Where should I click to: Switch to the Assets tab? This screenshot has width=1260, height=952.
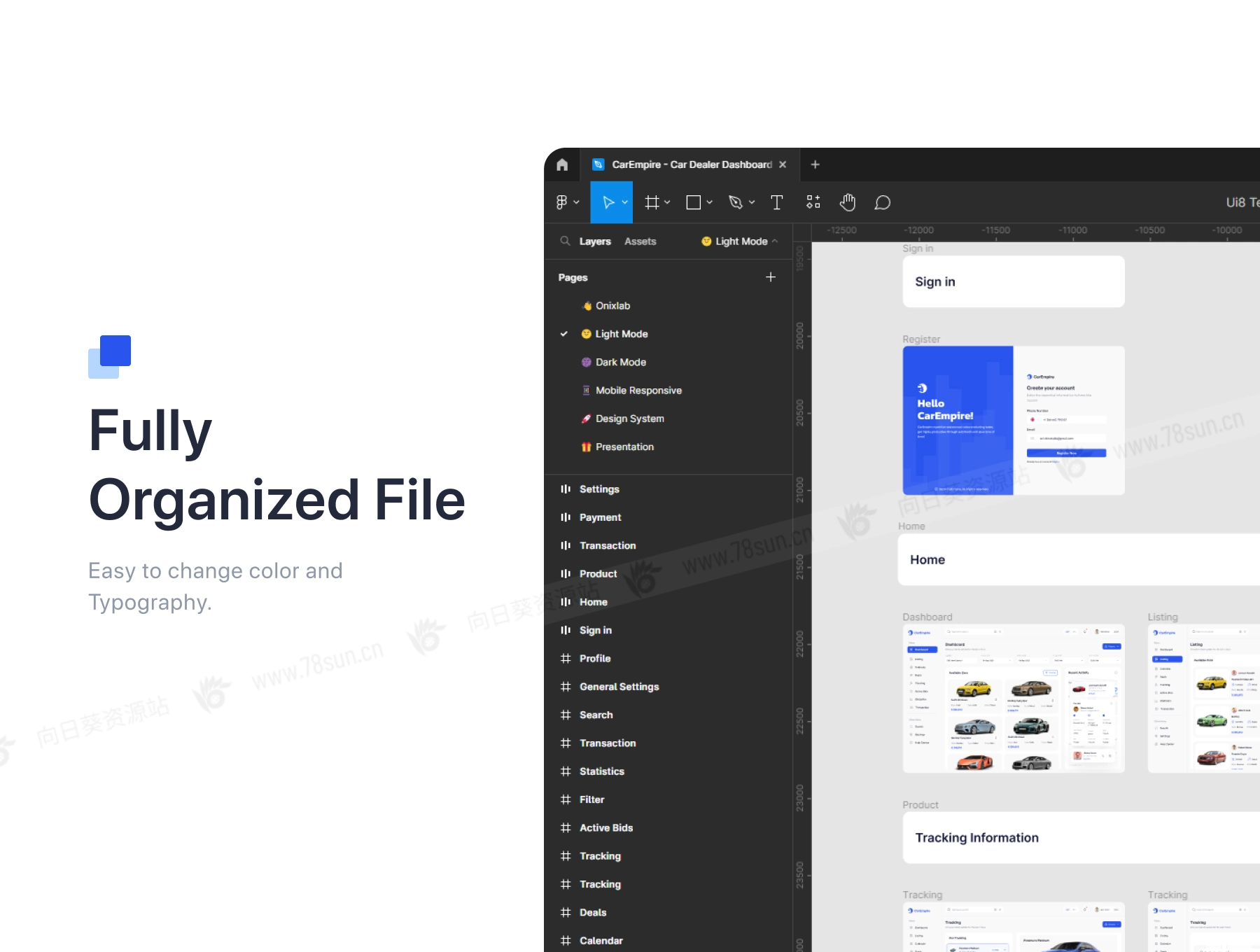(640, 241)
